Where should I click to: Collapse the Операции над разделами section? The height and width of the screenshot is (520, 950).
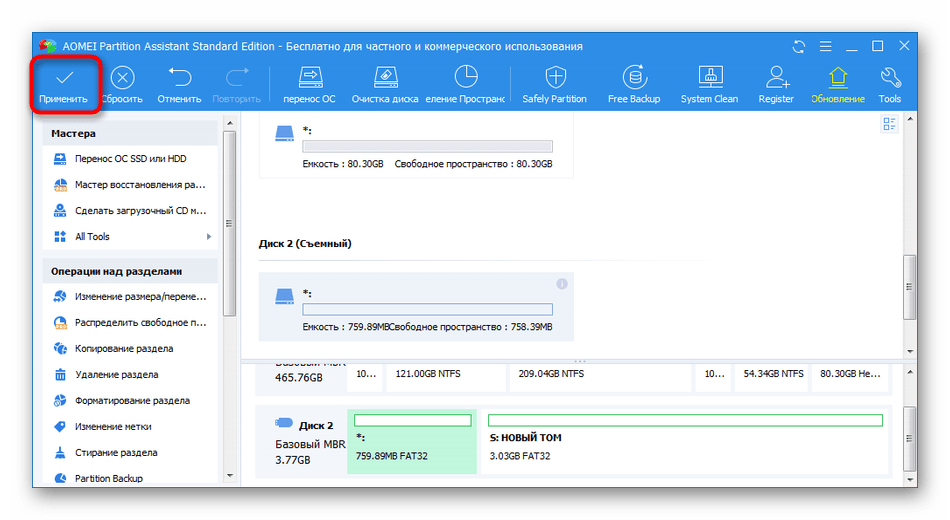tap(132, 271)
